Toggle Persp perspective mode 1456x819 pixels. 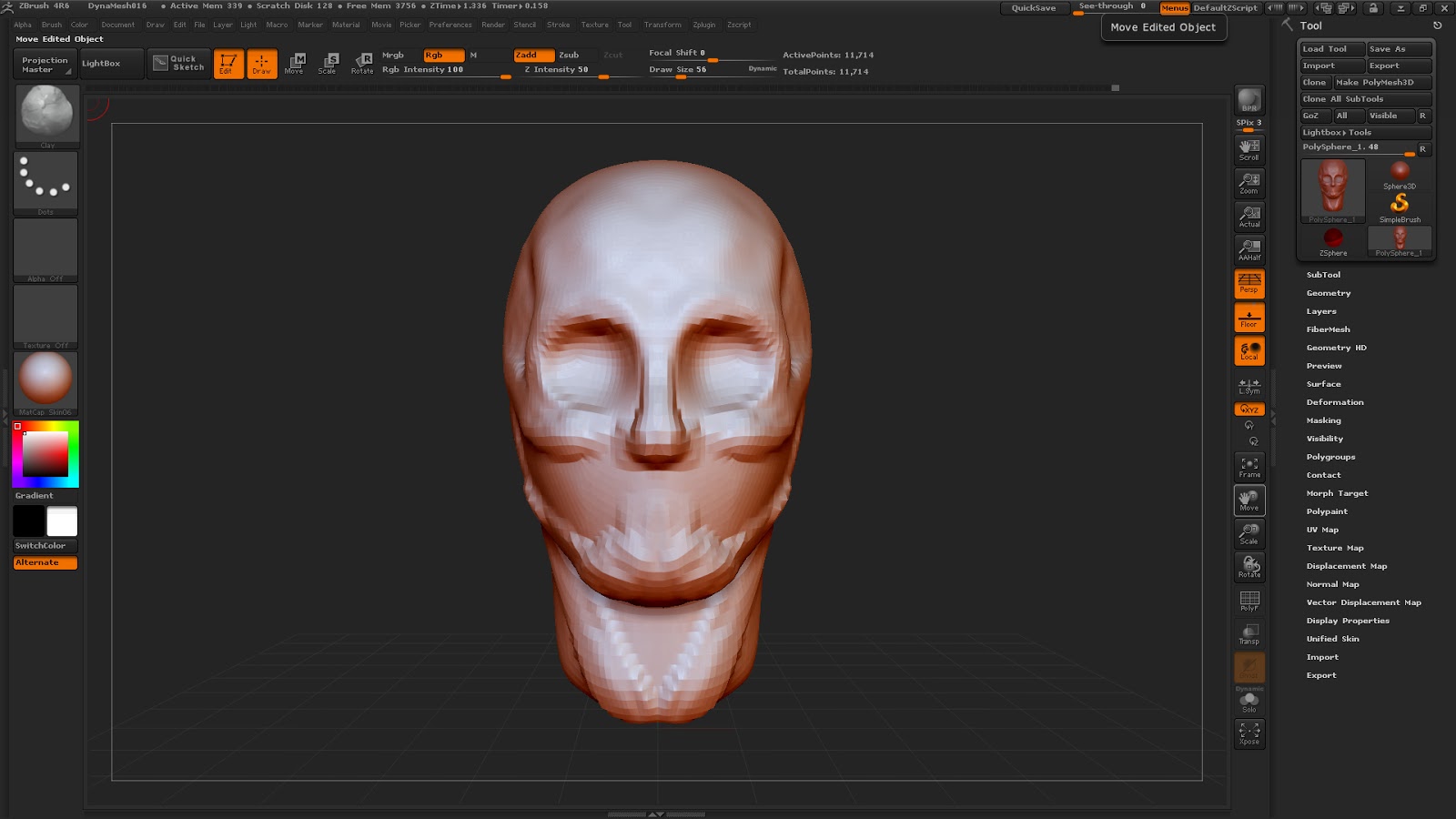click(x=1249, y=283)
